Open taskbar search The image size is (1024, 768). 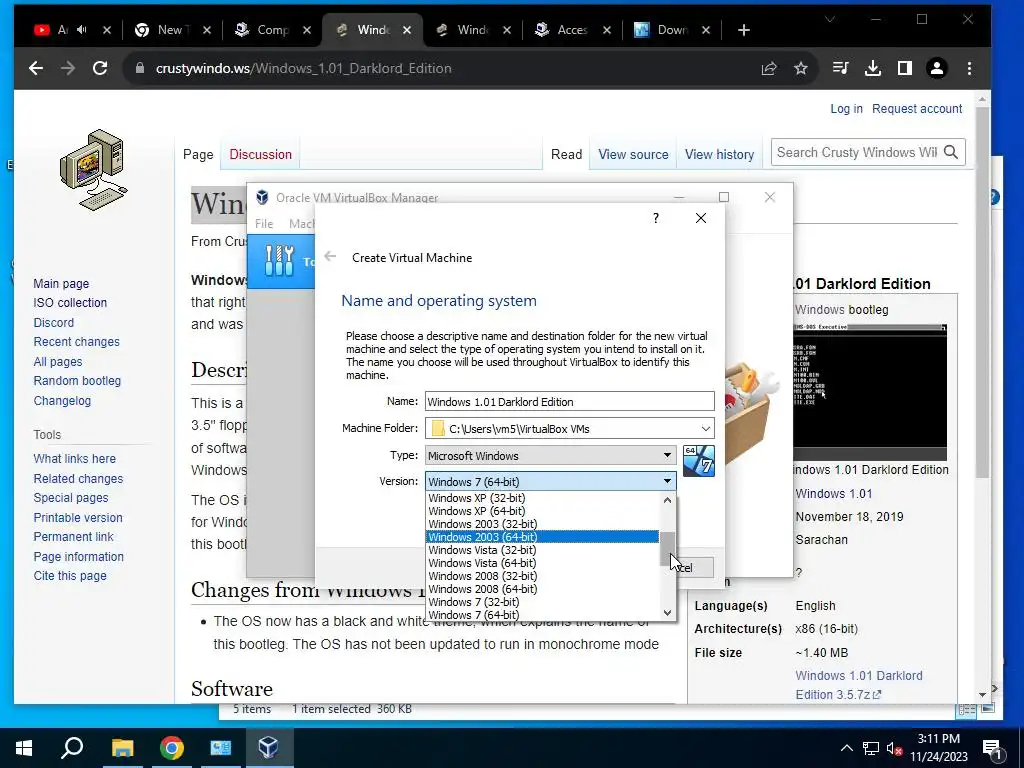pos(72,748)
